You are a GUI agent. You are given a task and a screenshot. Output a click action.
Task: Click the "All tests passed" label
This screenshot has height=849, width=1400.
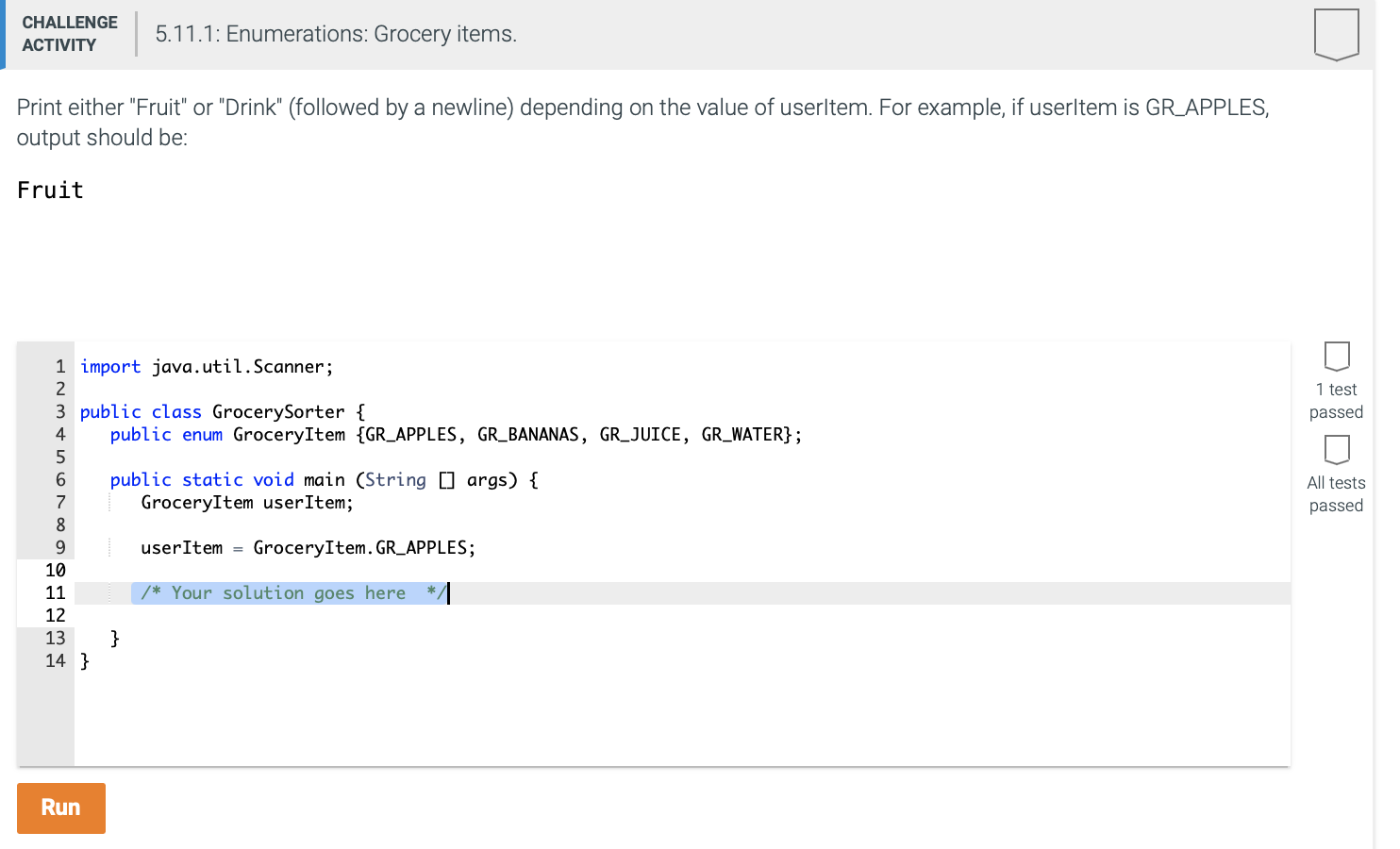coord(1336,494)
